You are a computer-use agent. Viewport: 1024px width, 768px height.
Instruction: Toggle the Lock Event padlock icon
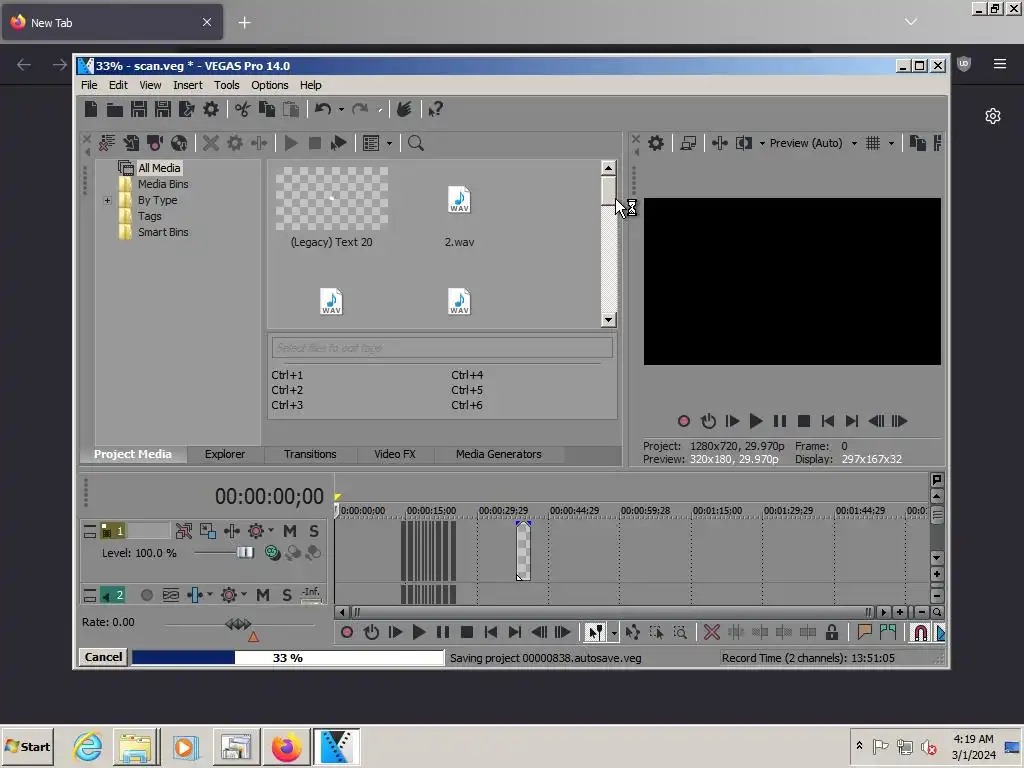coord(832,632)
